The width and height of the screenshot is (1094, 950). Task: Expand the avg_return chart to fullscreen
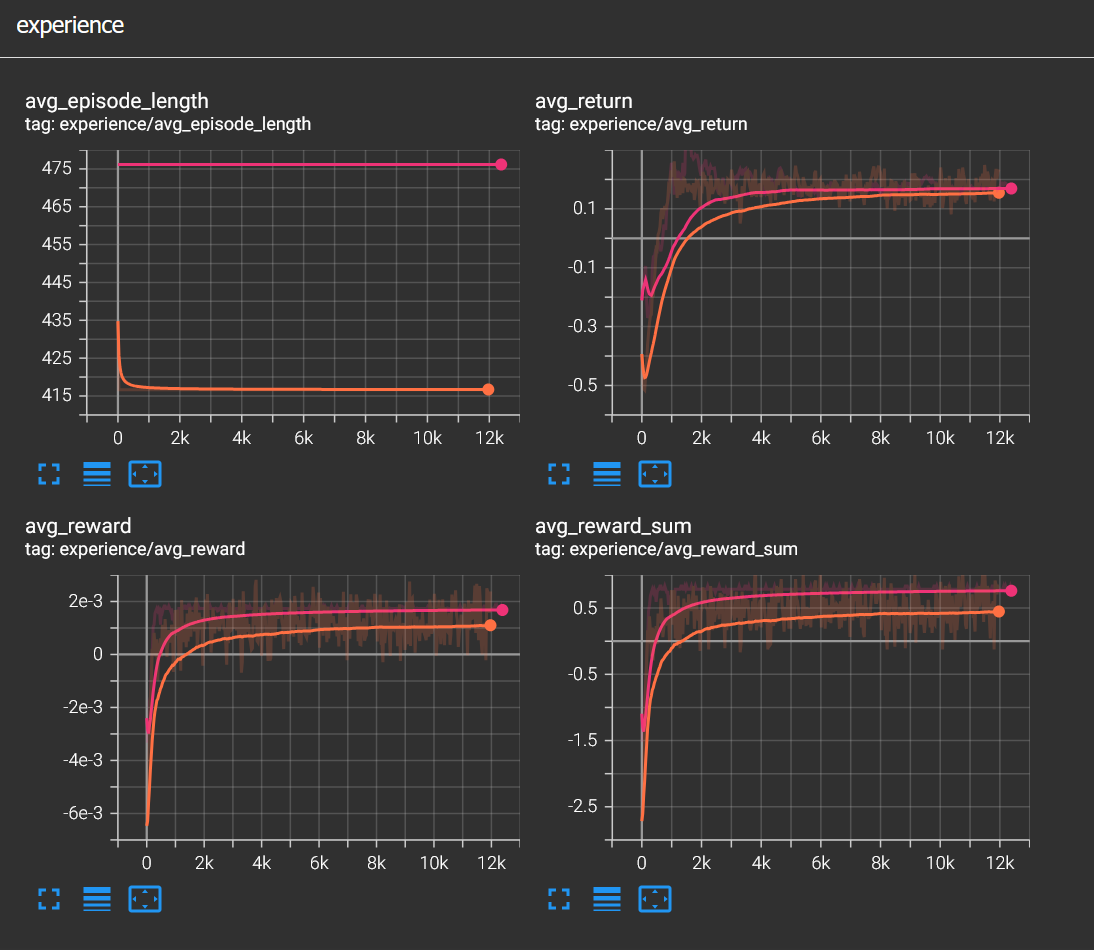pyautogui.click(x=558, y=474)
